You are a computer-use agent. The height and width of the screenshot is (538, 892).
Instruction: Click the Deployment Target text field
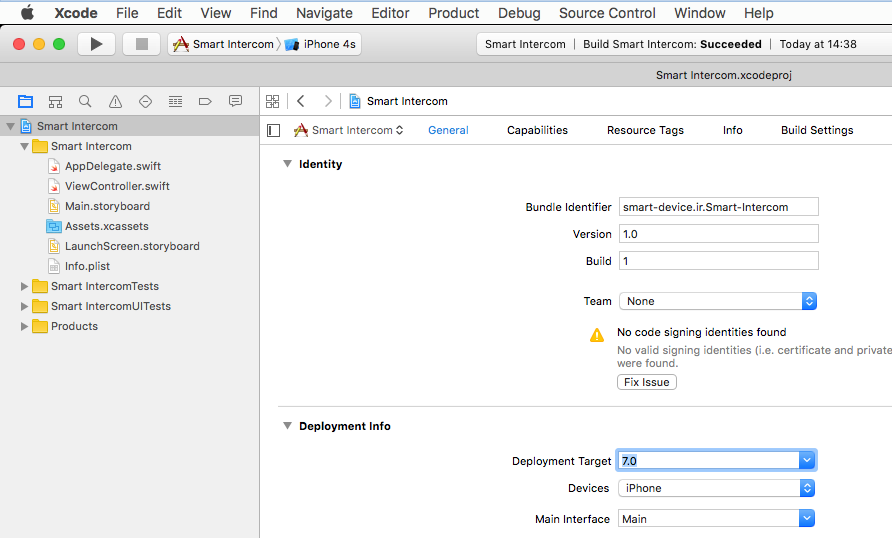[708, 460]
